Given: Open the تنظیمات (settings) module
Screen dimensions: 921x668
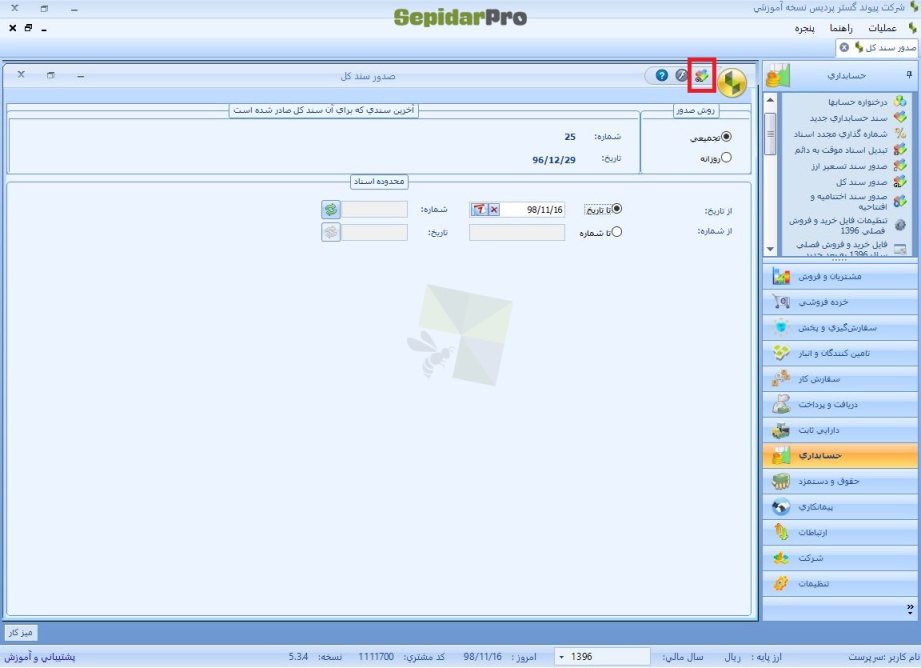Looking at the screenshot, I should pyautogui.click(x=840, y=583).
